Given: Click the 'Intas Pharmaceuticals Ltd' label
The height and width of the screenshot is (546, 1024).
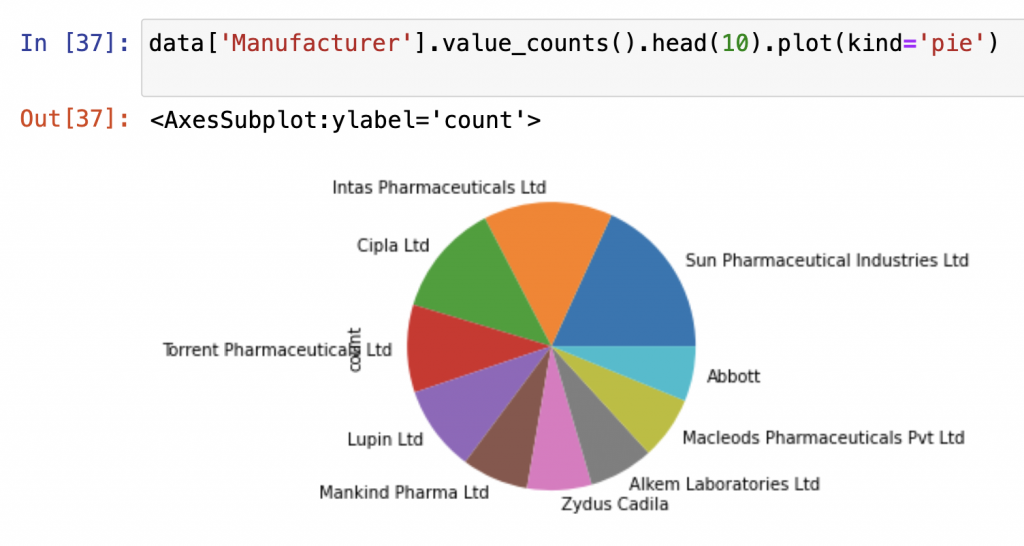Looking at the screenshot, I should 439,187.
